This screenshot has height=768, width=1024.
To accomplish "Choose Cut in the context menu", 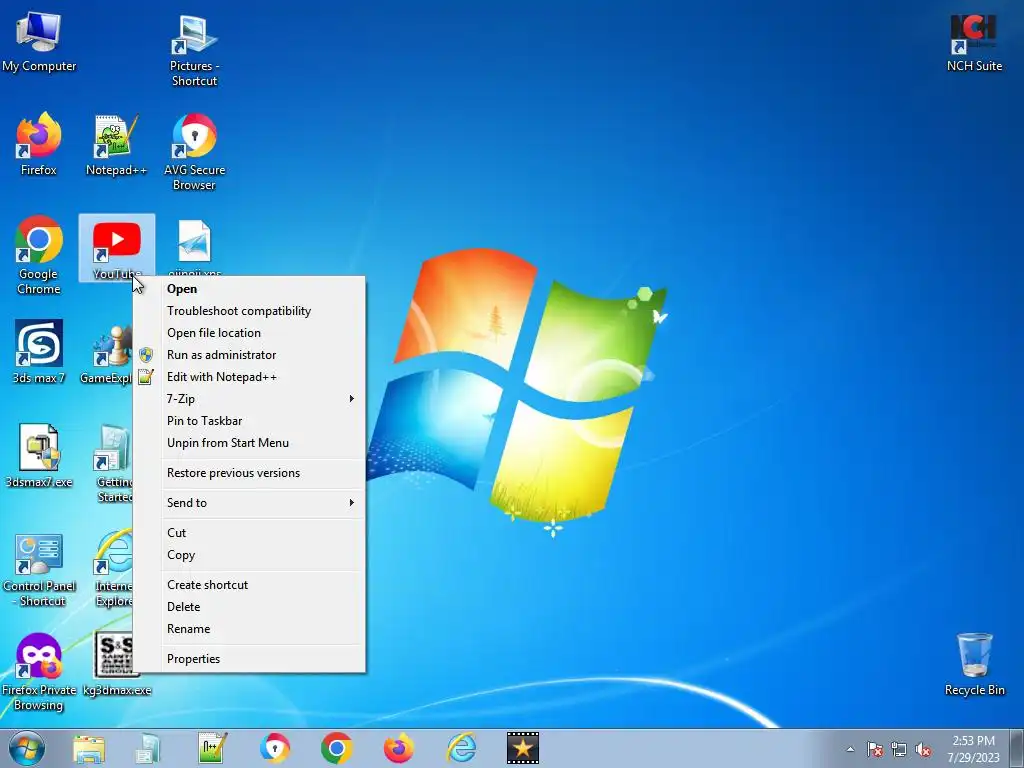I will pyautogui.click(x=249, y=533).
